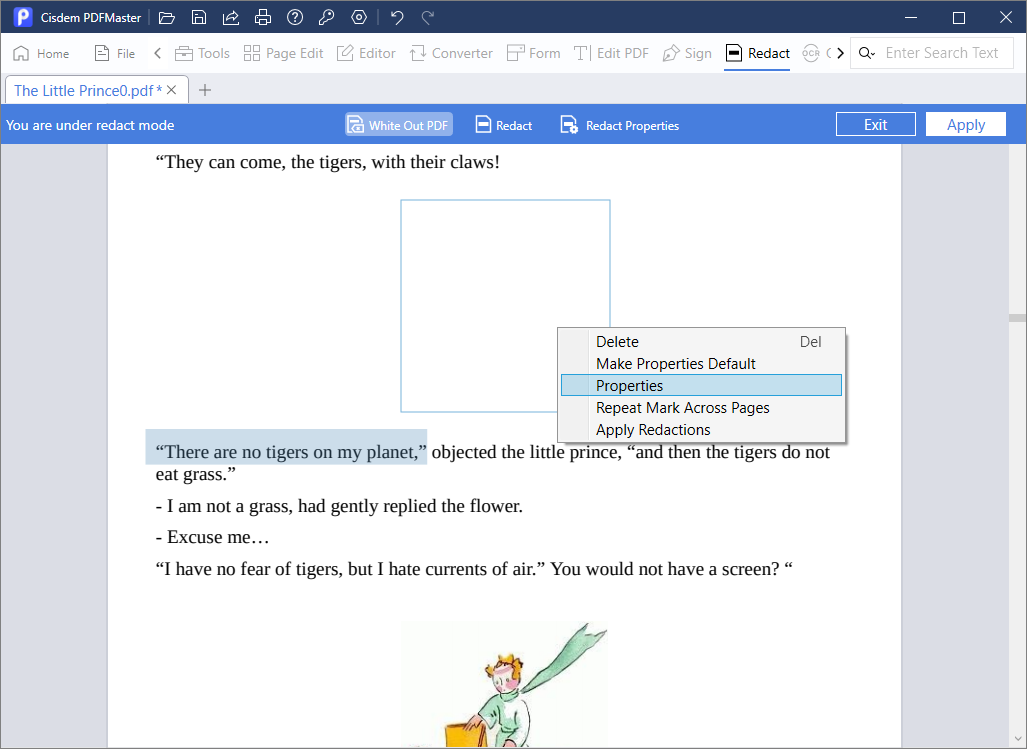Select Repeat Mark Across Pages
The height and width of the screenshot is (749, 1027).
pyautogui.click(x=701, y=408)
